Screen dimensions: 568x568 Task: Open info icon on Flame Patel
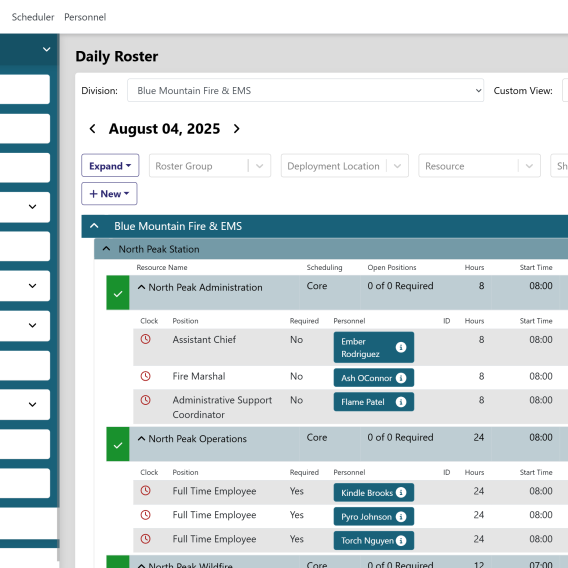point(401,402)
